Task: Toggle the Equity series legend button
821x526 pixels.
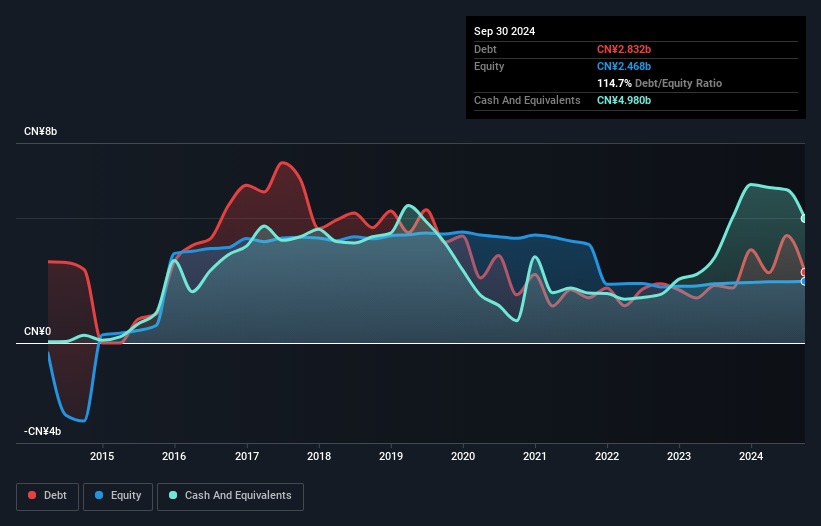Action: point(118,496)
